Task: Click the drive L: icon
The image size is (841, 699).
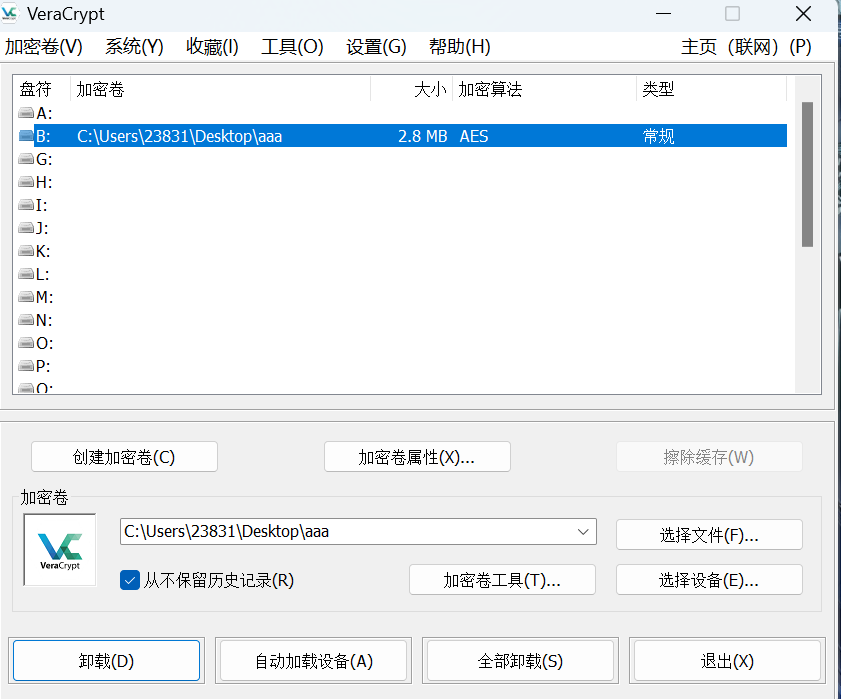Action: 26,274
